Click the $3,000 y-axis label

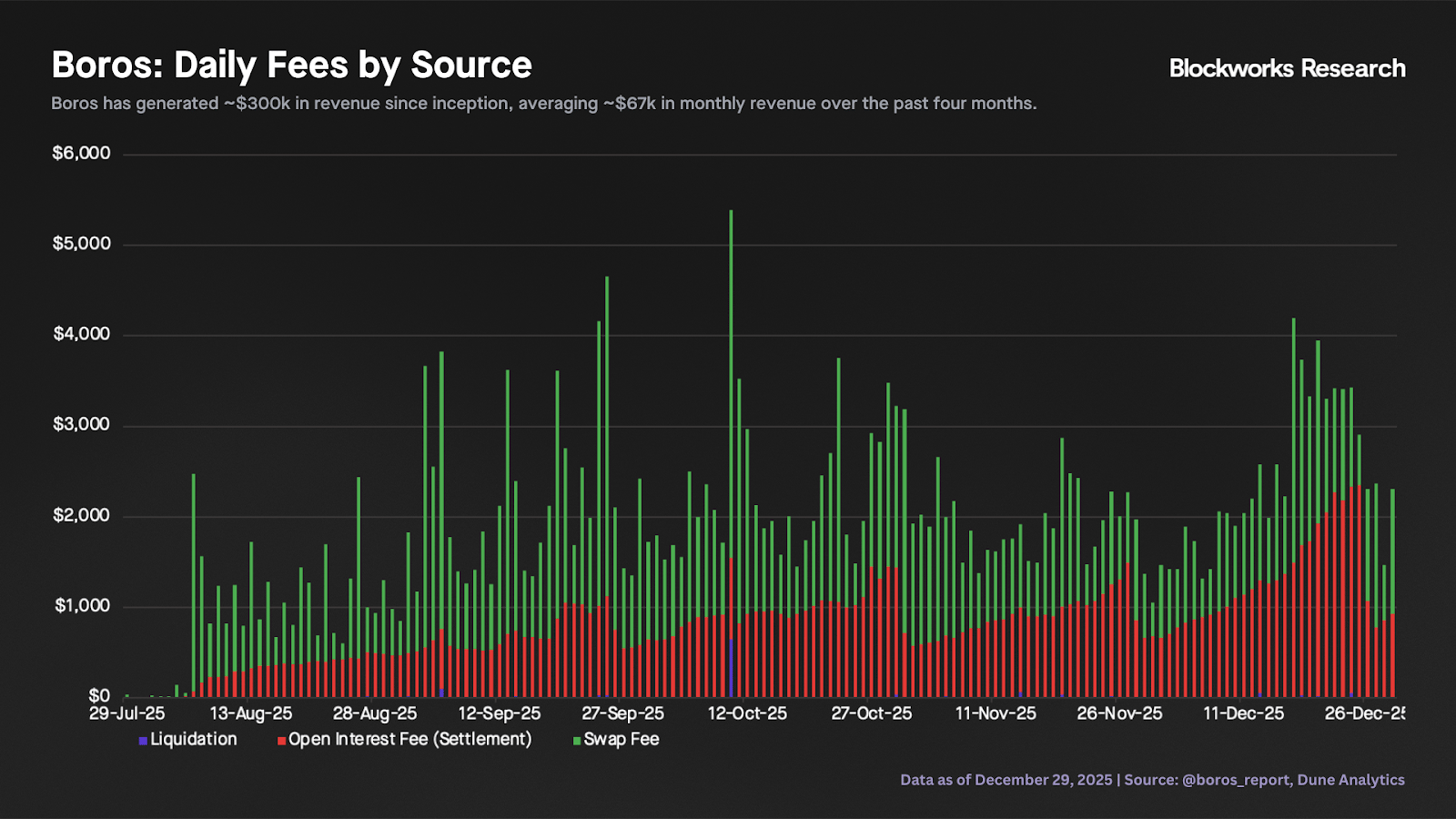click(81, 425)
